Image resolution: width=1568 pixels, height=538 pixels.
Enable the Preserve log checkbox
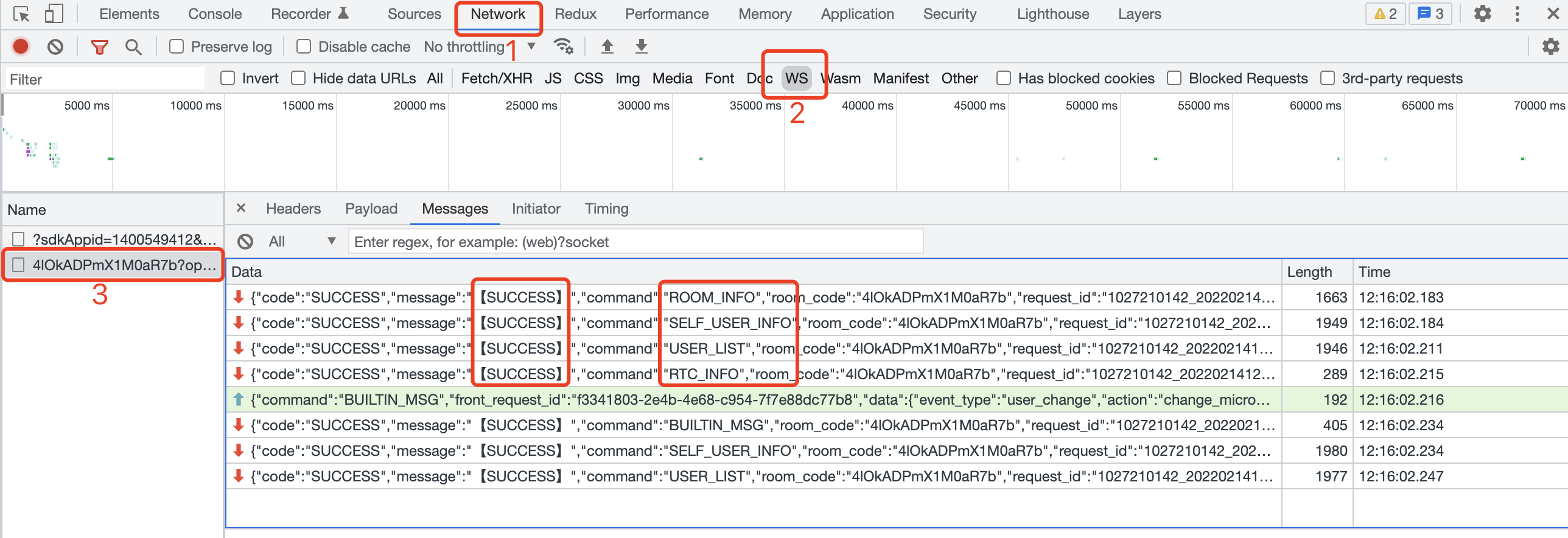tap(177, 47)
